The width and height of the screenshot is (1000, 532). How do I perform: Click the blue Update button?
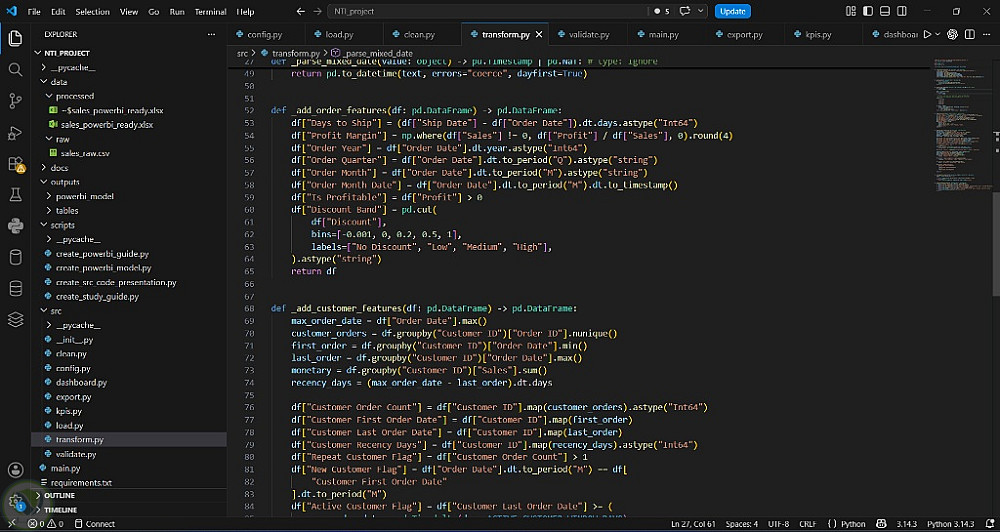click(733, 11)
